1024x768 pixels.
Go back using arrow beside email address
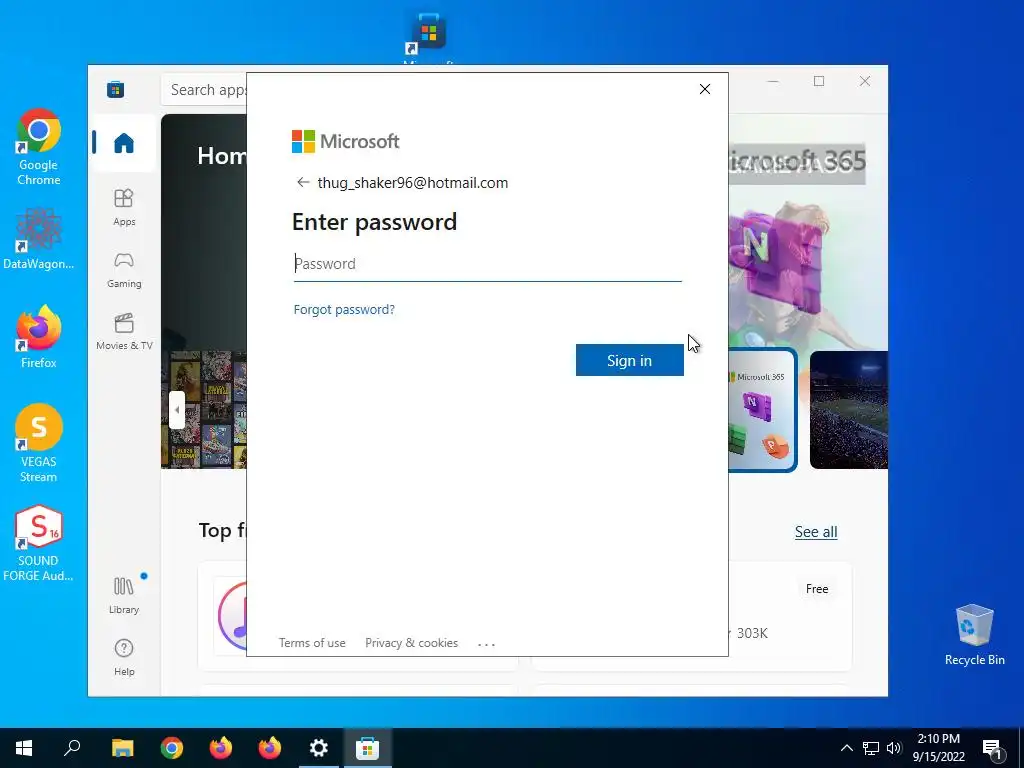tap(302, 182)
